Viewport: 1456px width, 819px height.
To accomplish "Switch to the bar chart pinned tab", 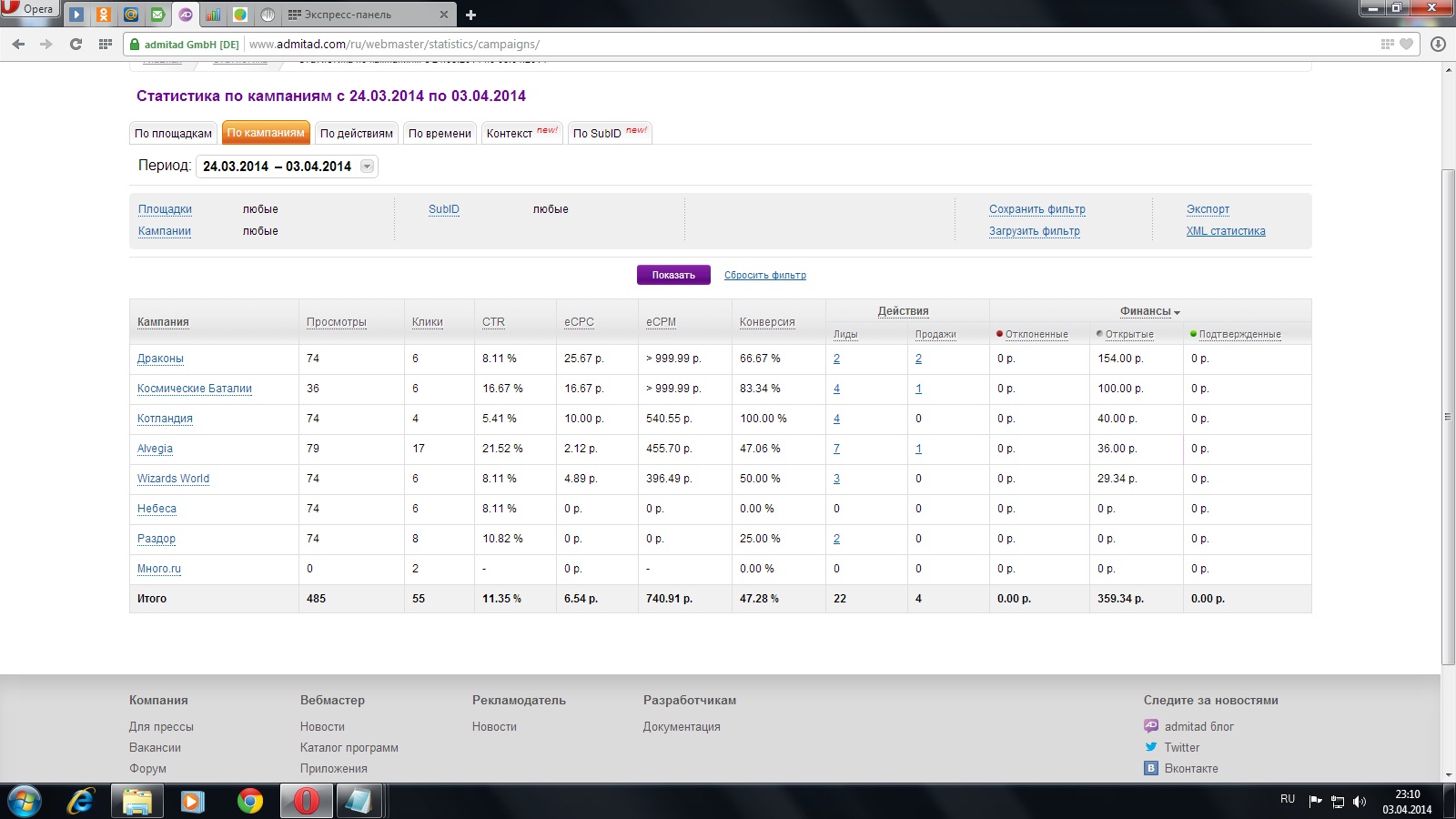I will click(213, 15).
